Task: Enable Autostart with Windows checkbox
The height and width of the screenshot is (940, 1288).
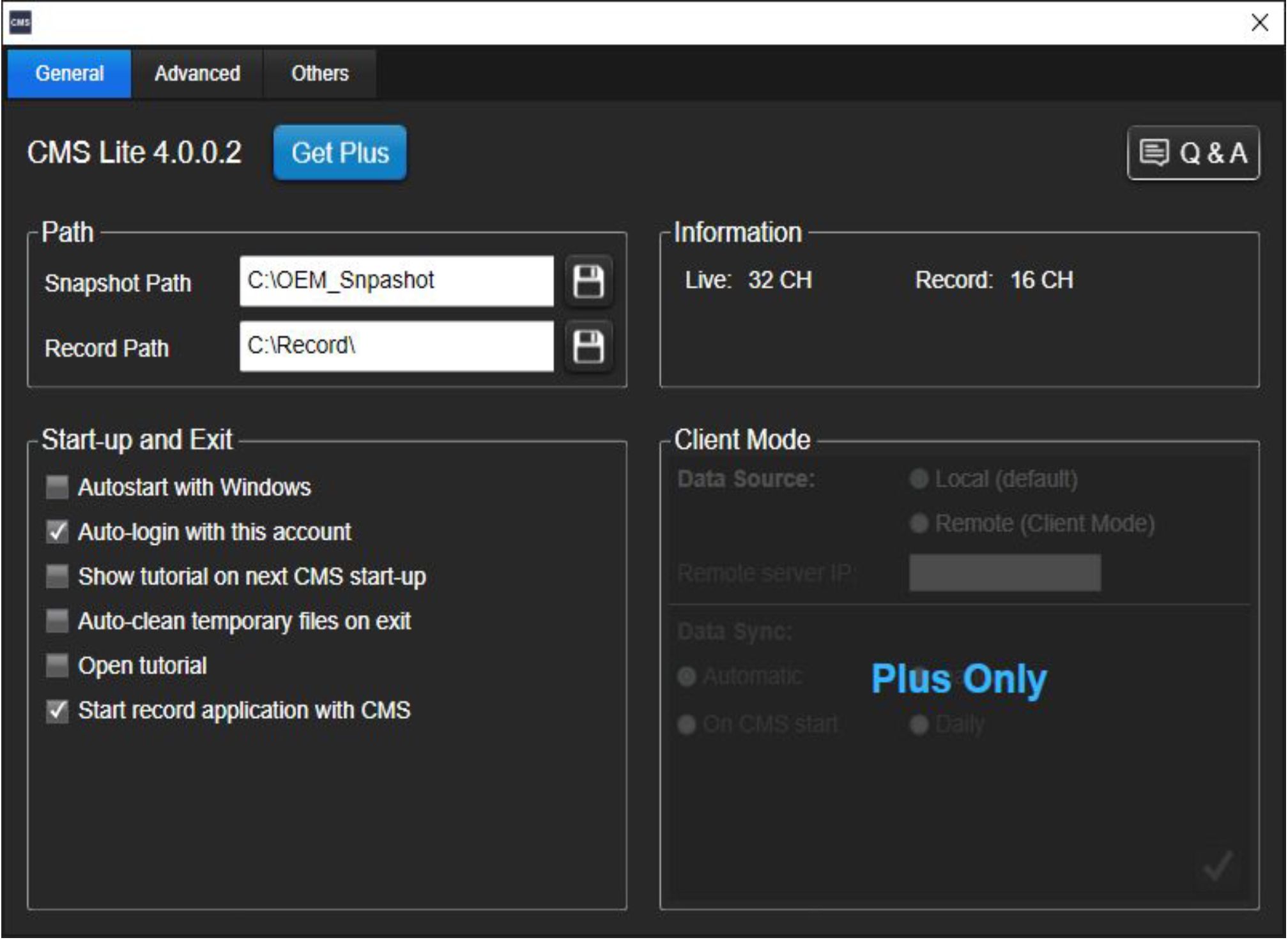Action: (57, 487)
